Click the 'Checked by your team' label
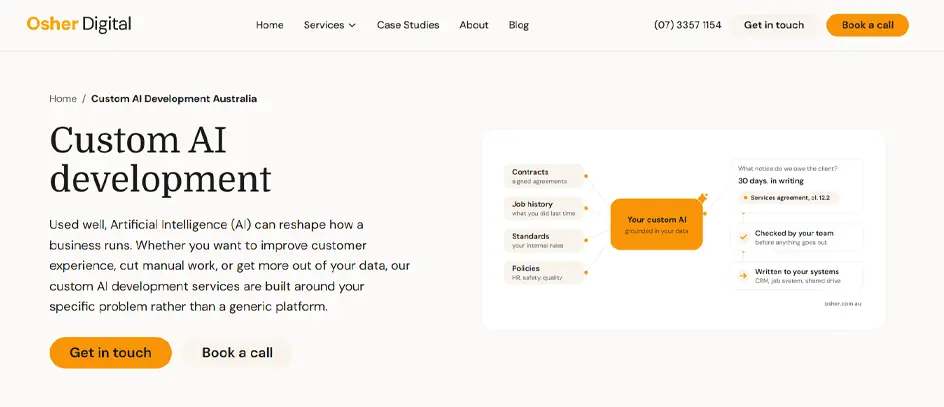This screenshot has width=944, height=407. pyautogui.click(x=794, y=233)
